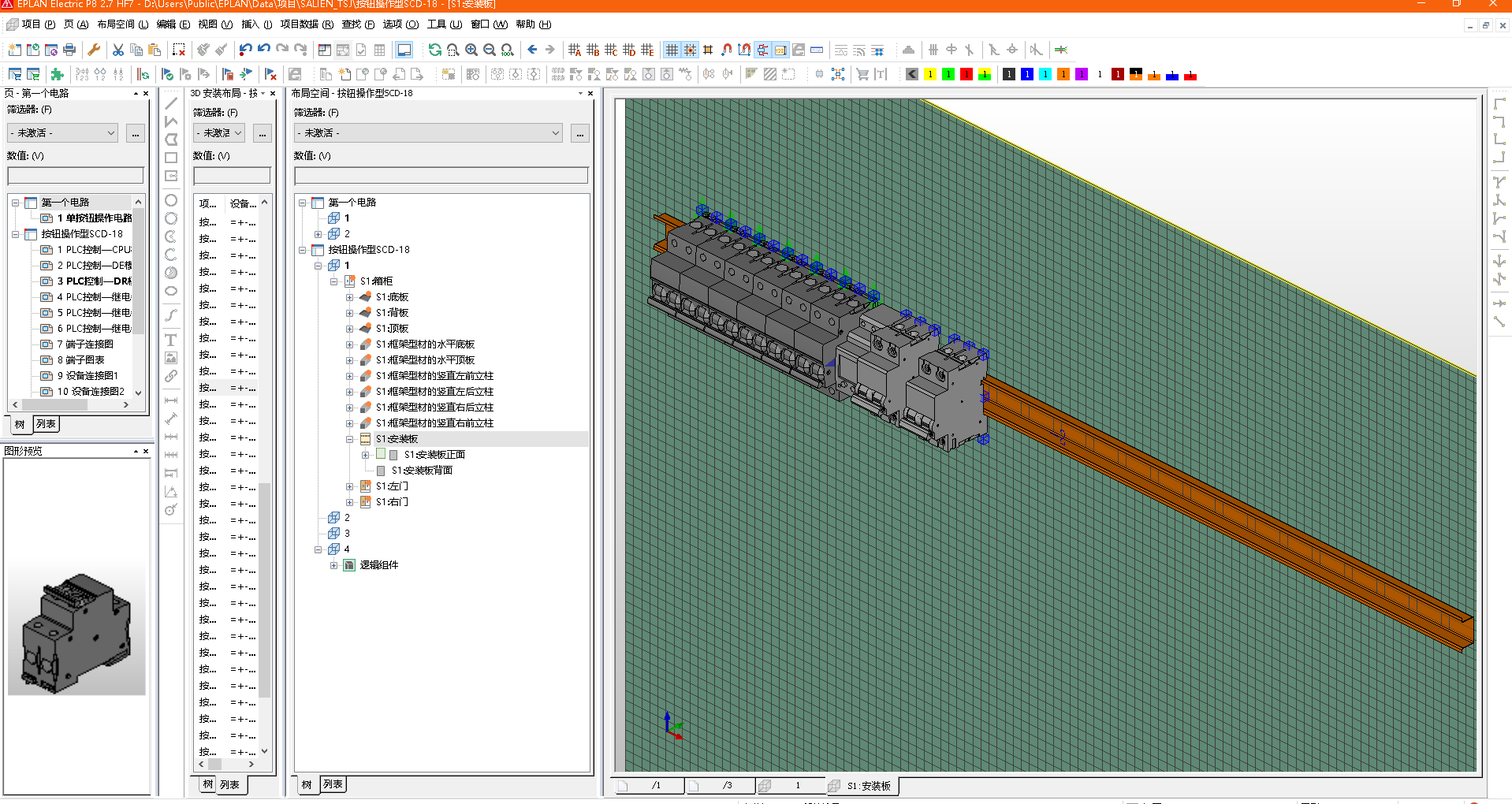Click the wrench settings icon
1512x804 pixels.
tap(94, 50)
